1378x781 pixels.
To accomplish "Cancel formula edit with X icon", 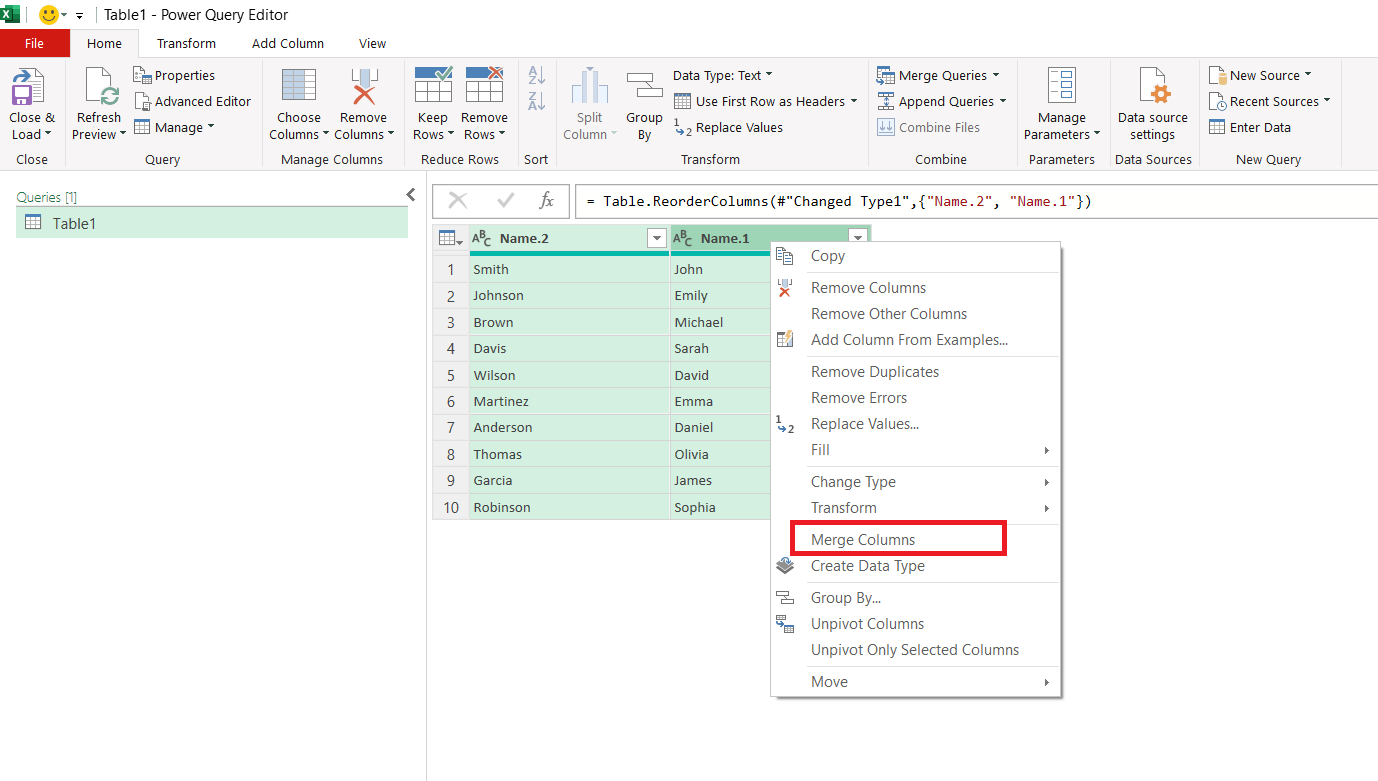I will [458, 201].
